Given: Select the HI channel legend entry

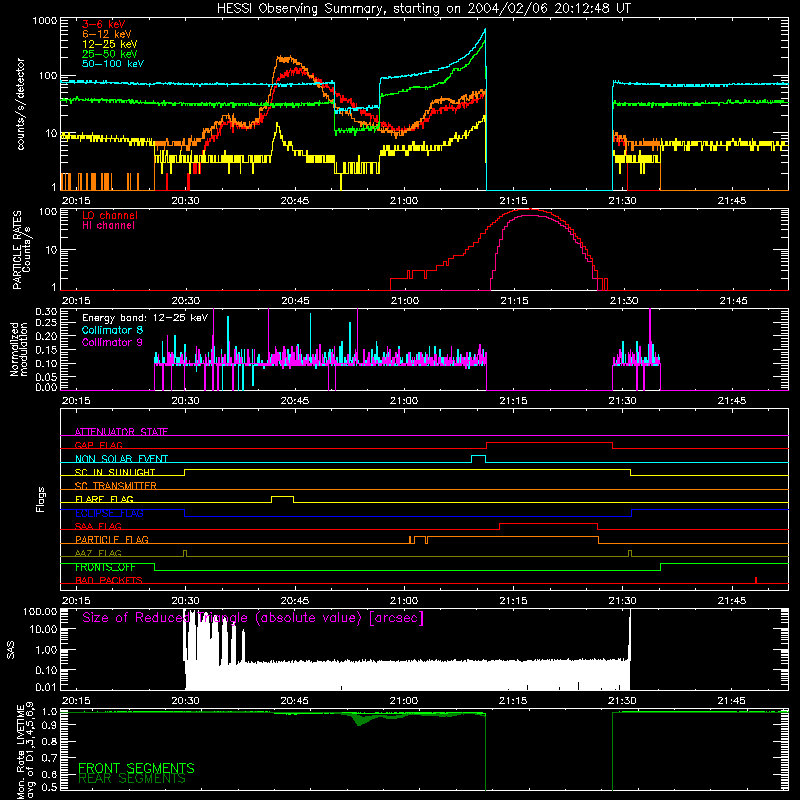Looking at the screenshot, I should 108,225.
